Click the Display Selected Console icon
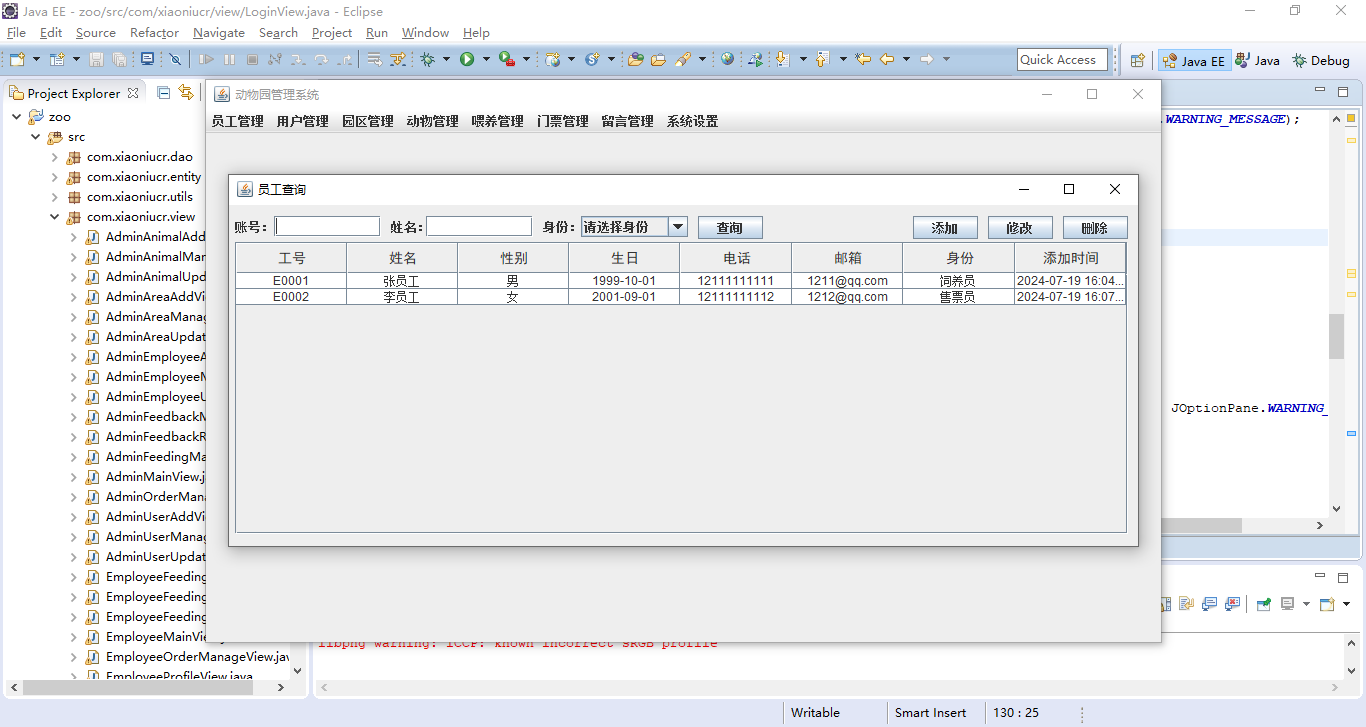 (x=1288, y=604)
